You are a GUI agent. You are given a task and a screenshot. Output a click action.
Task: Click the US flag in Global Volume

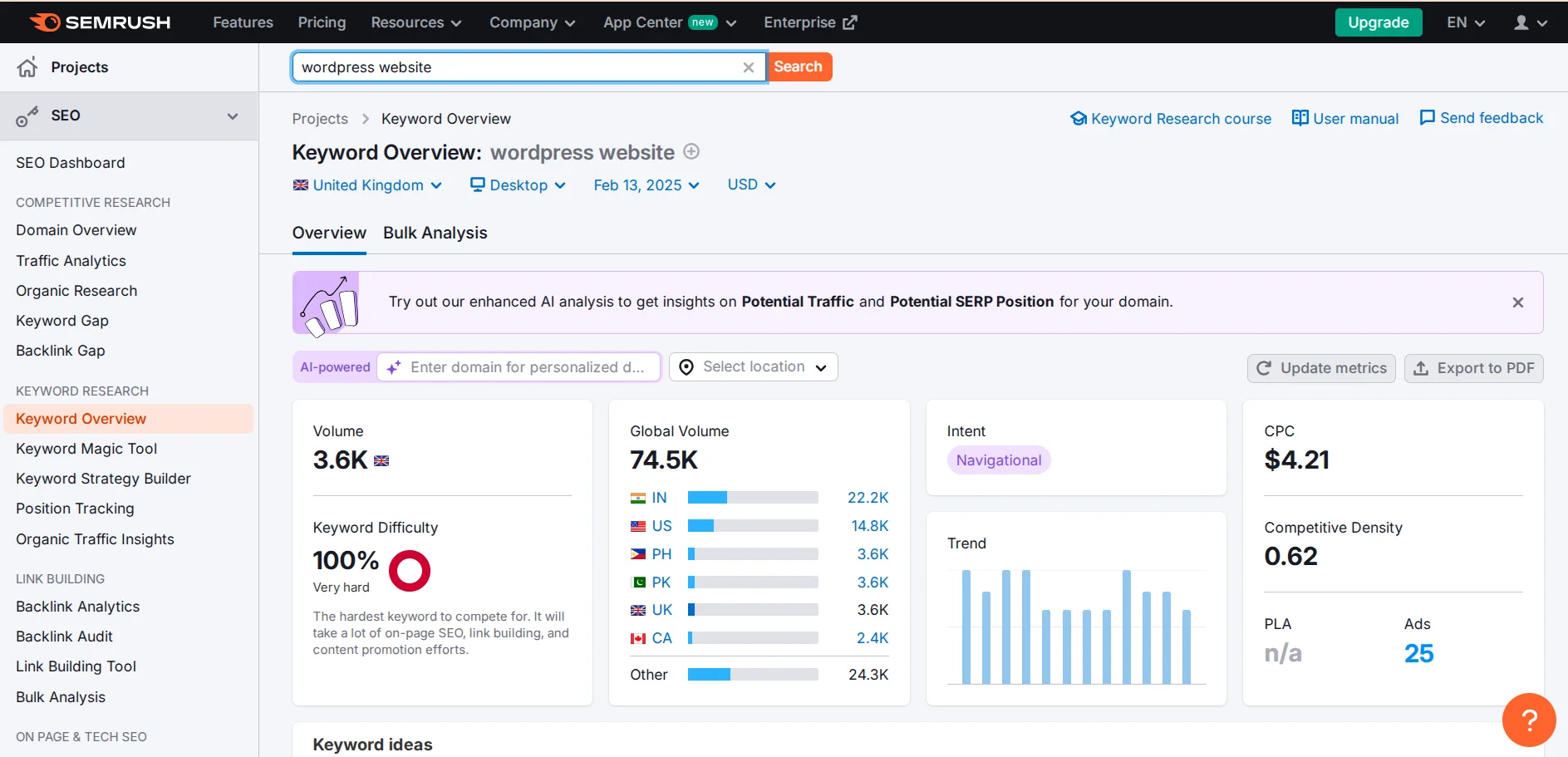click(x=638, y=526)
